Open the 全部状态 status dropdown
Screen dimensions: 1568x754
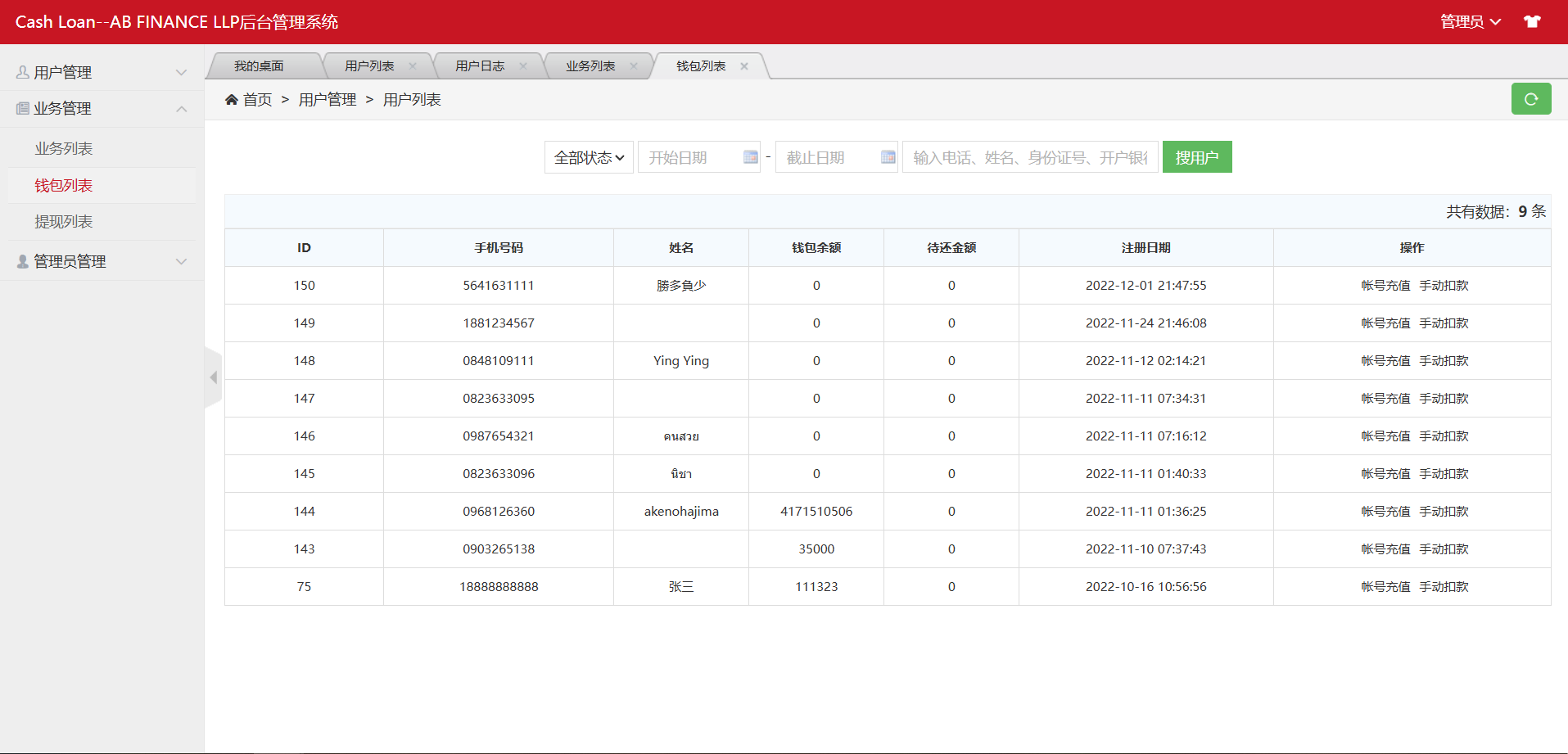pos(589,157)
